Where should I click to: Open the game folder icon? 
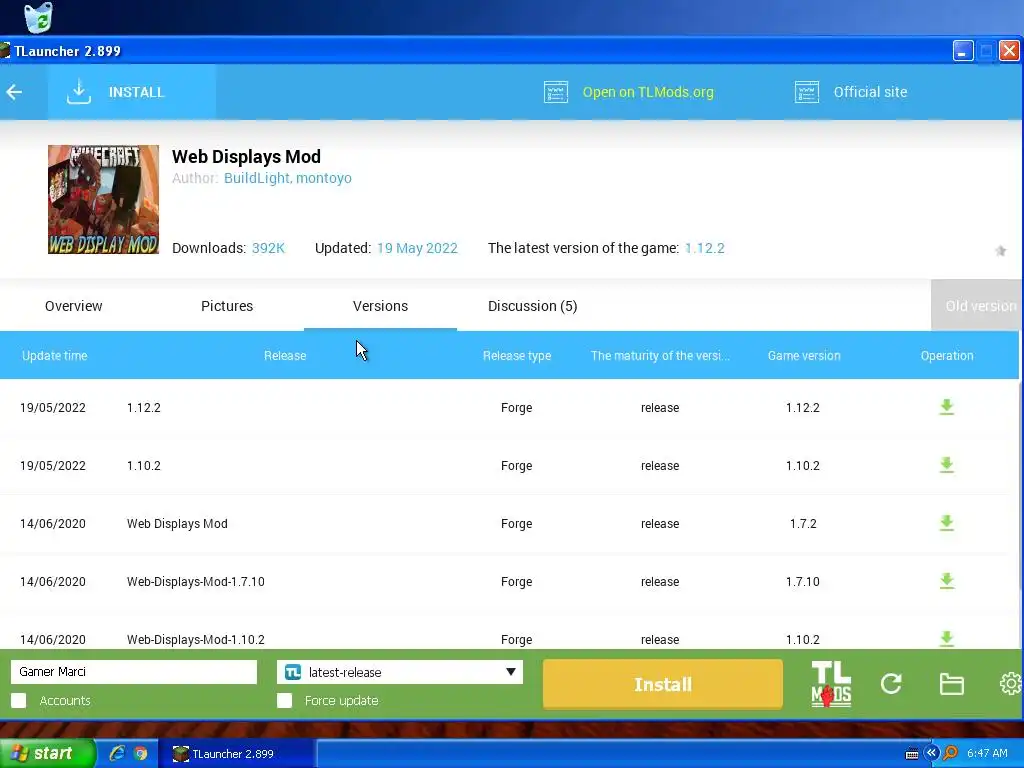(x=952, y=684)
